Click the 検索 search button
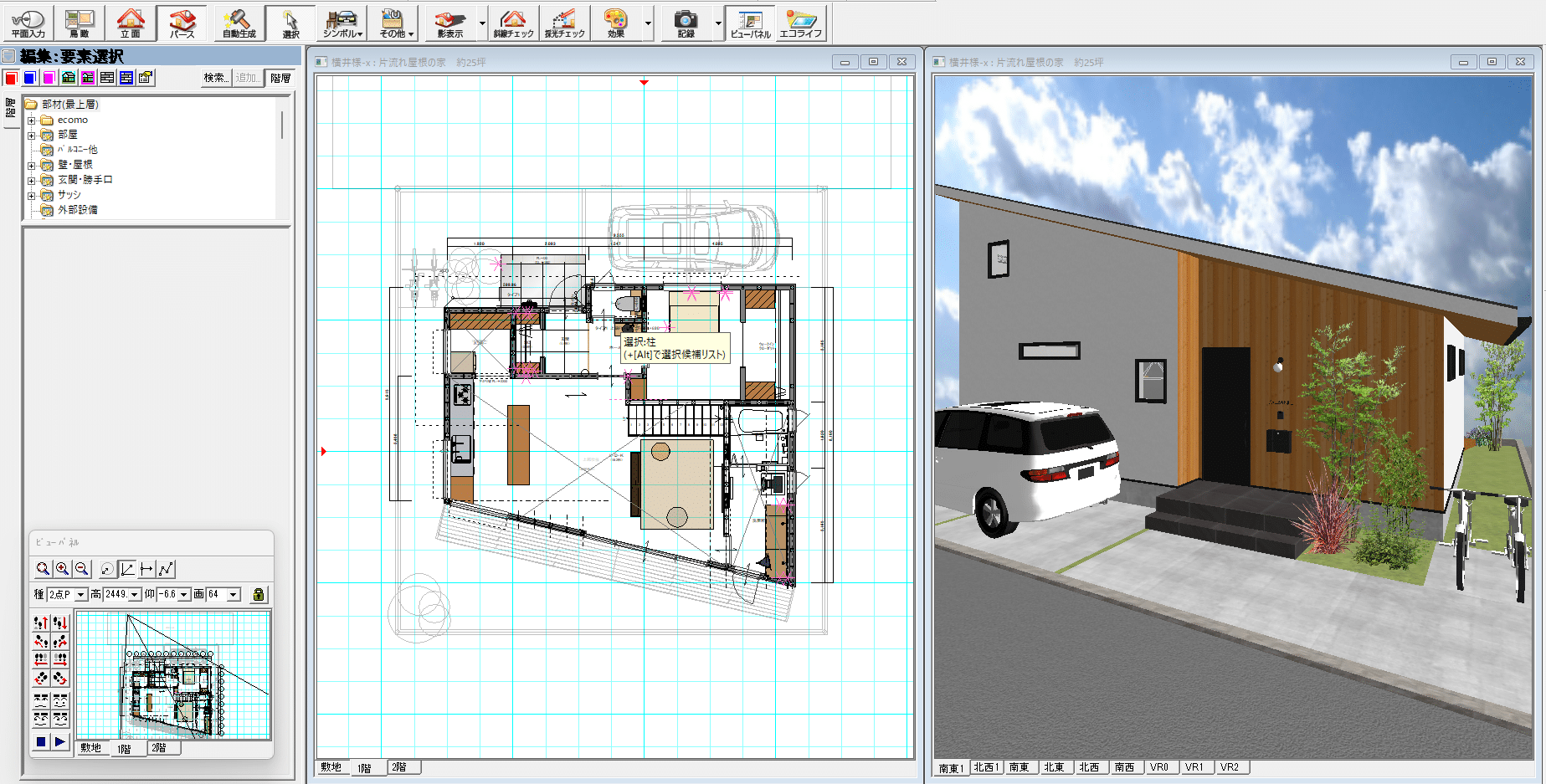The width and height of the screenshot is (1546, 784). [215, 78]
